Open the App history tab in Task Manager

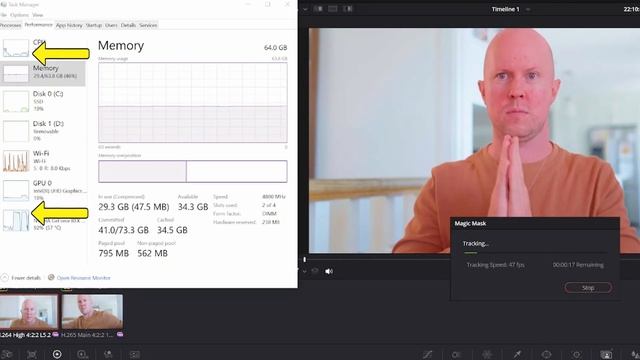[69, 25]
